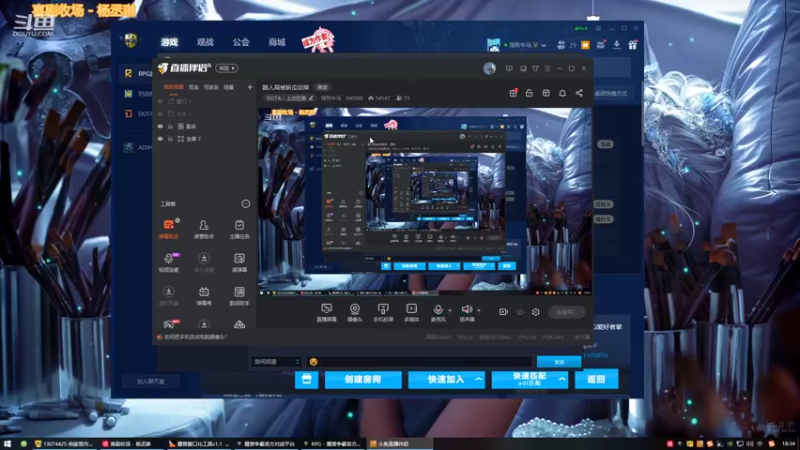Add 手机投屏 phone casting source
800x450 pixels.
click(x=383, y=312)
